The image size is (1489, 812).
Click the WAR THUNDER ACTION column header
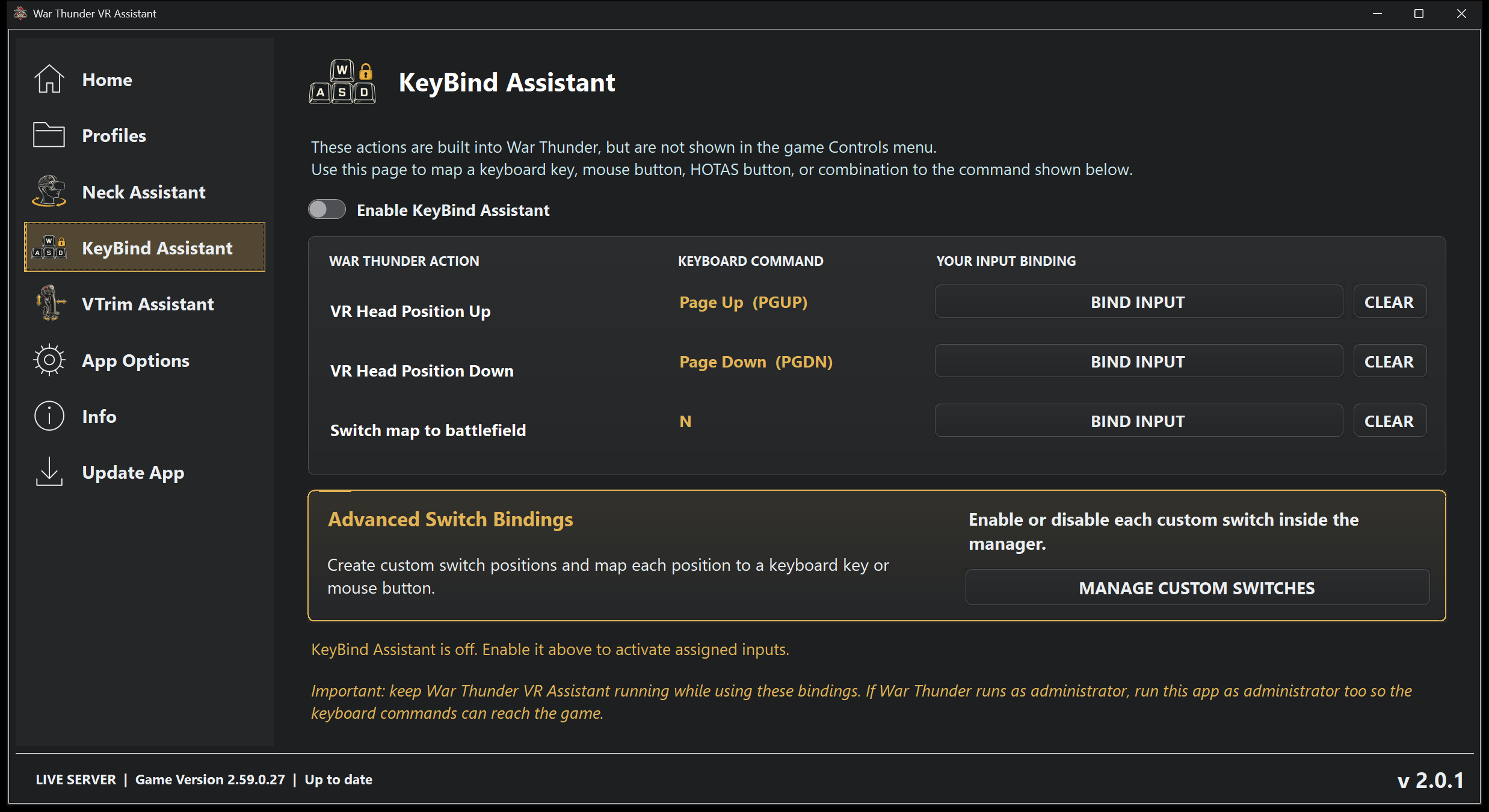(404, 261)
